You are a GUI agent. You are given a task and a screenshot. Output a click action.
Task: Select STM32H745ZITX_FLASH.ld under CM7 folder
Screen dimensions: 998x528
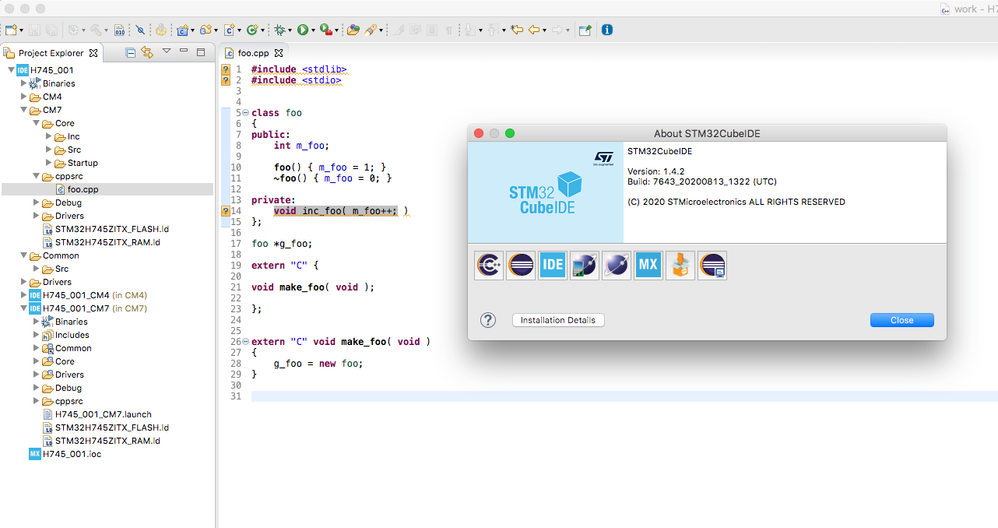(111, 229)
